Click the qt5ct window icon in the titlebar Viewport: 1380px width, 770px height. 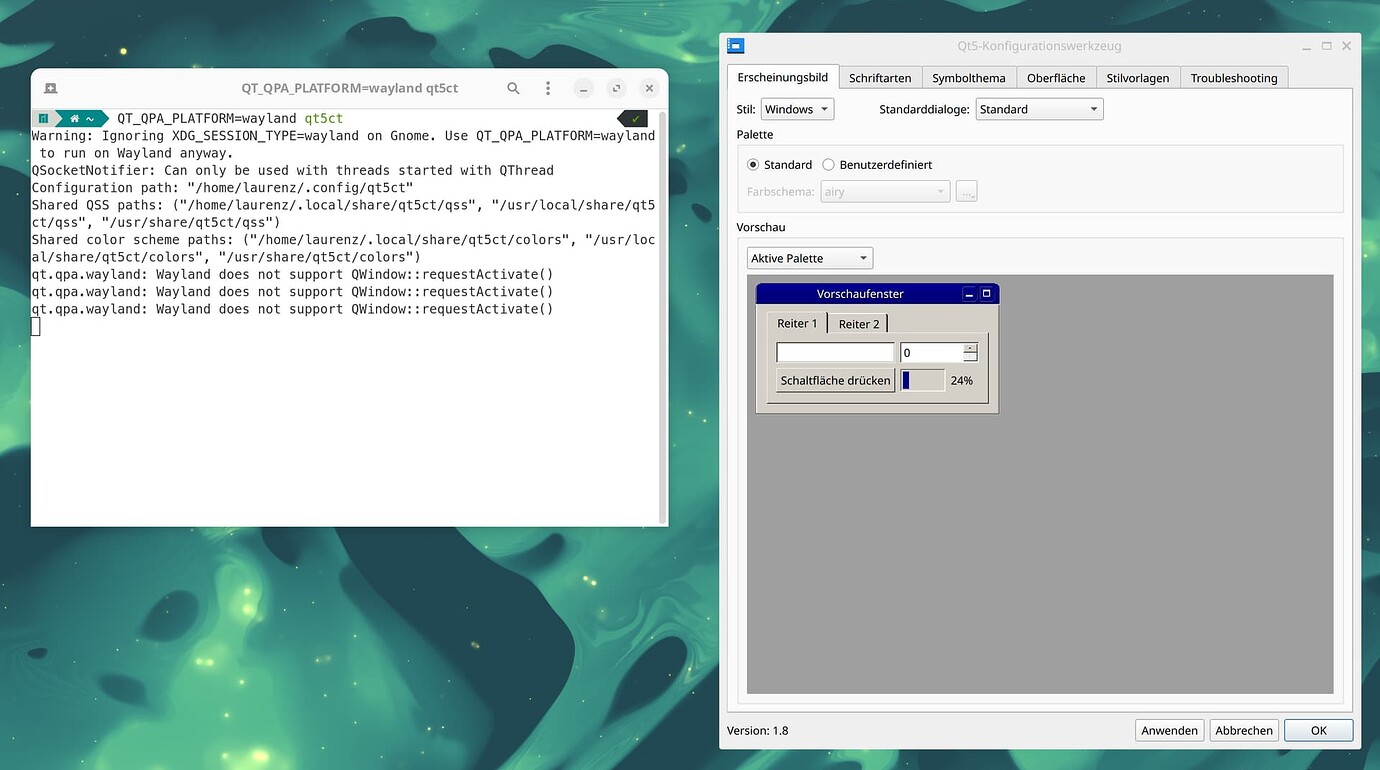click(735, 45)
